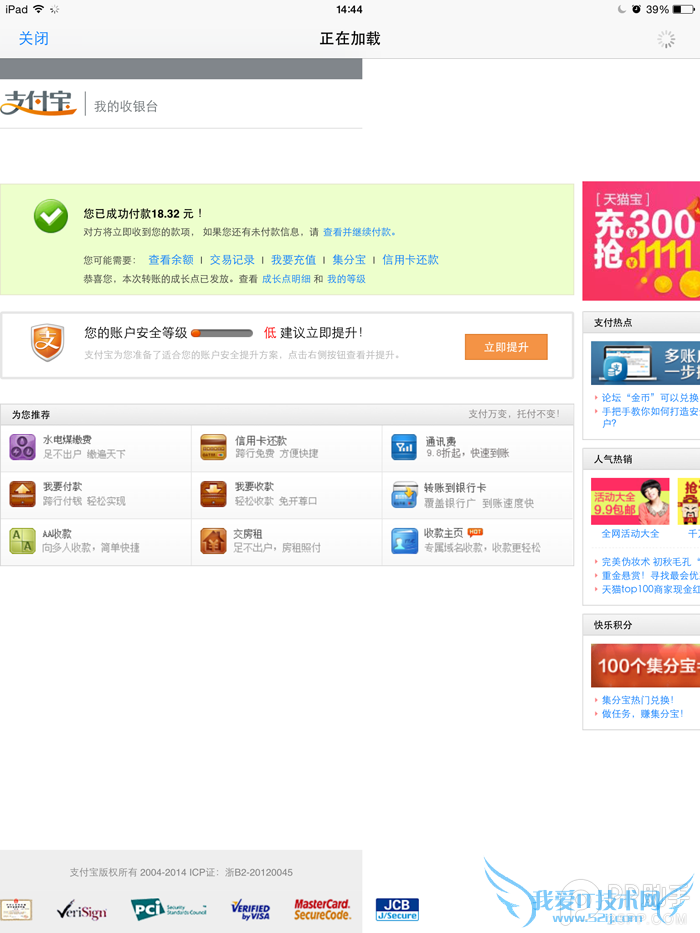700x933 pixels.
Task: Open the 我要付款 text entry
Action: click(62, 487)
